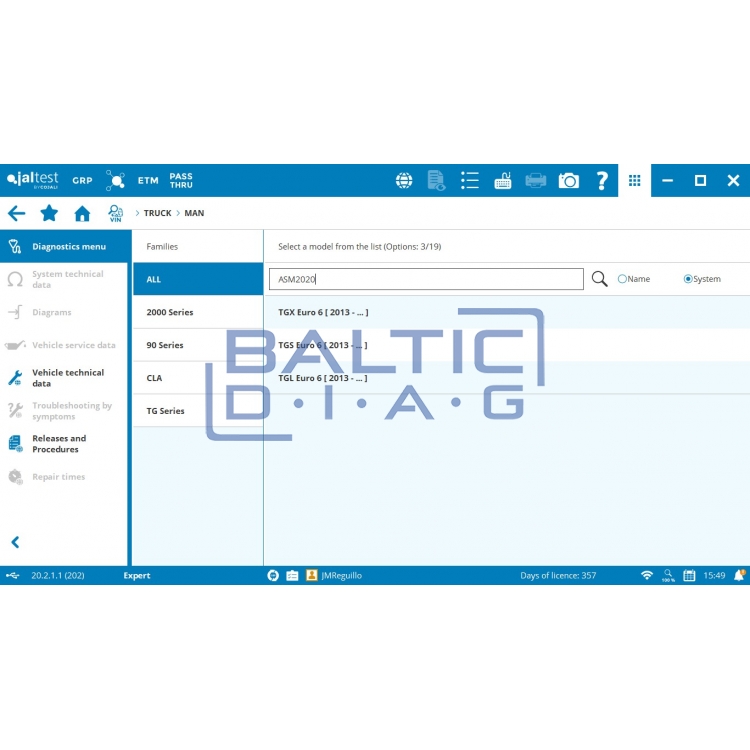This screenshot has height=750, width=750.
Task: Click the printer icon
Action: (536, 180)
